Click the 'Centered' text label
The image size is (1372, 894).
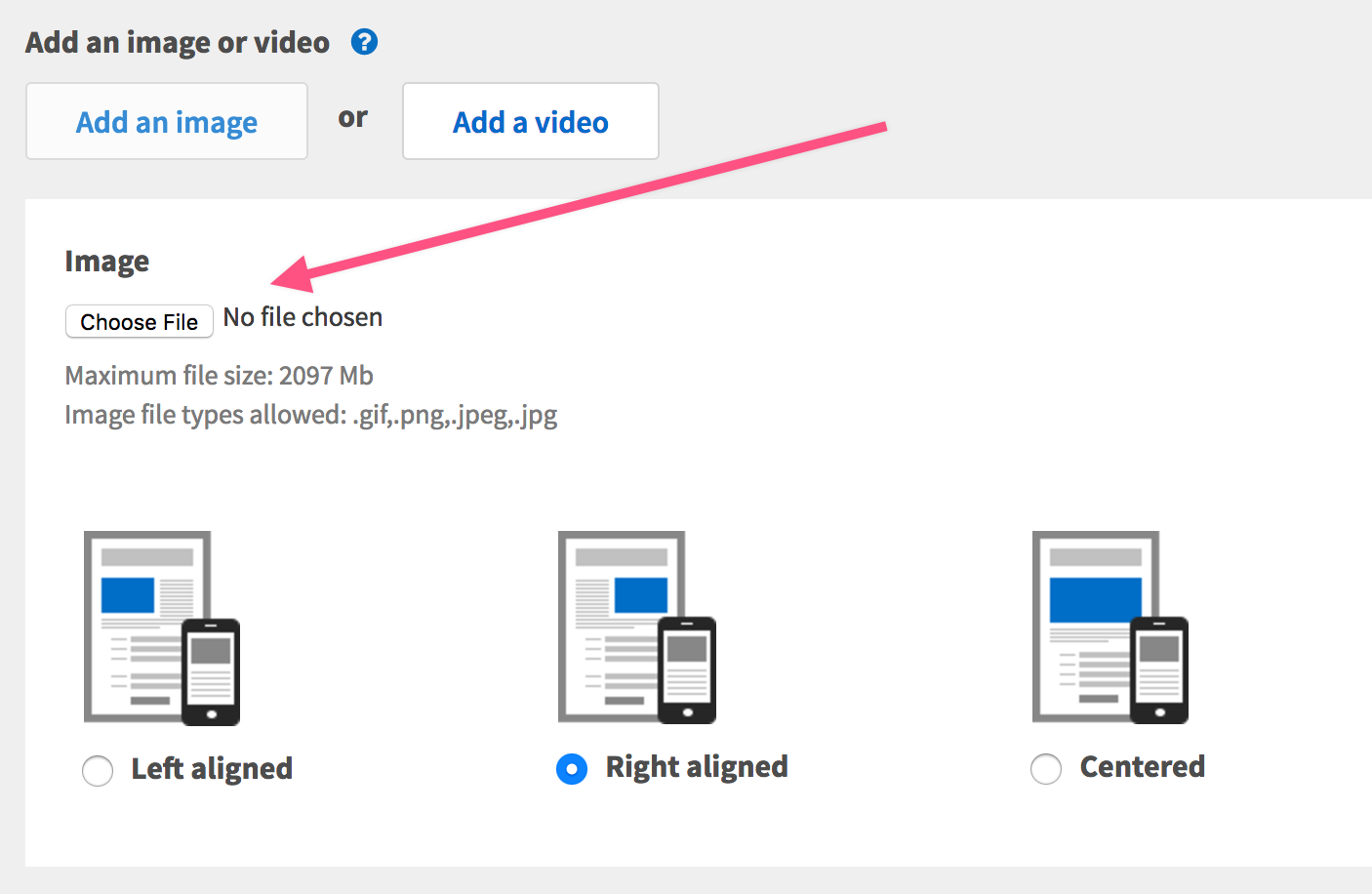(1142, 767)
